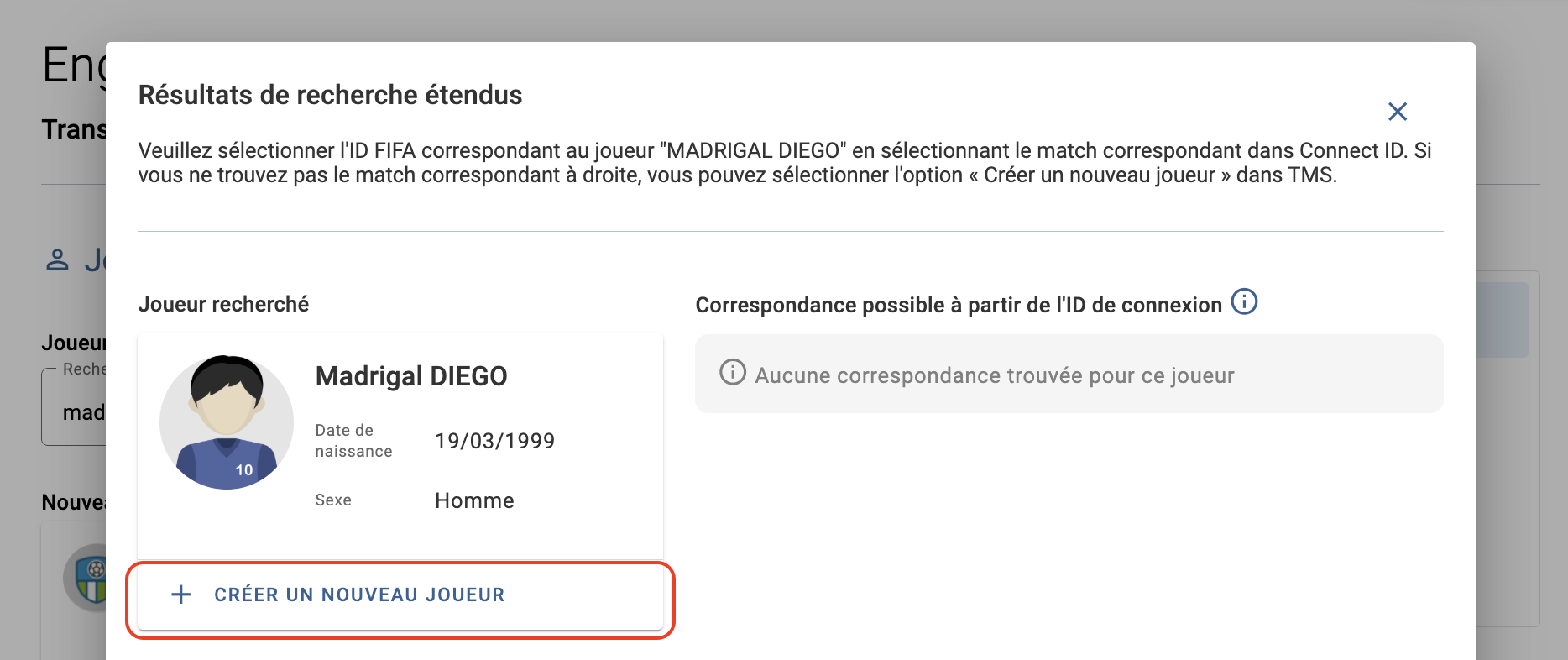Screen dimensions: 1568x660
Task: Click the CRÉER UN NOUVEAU JOUEUR button
Action: pos(400,595)
